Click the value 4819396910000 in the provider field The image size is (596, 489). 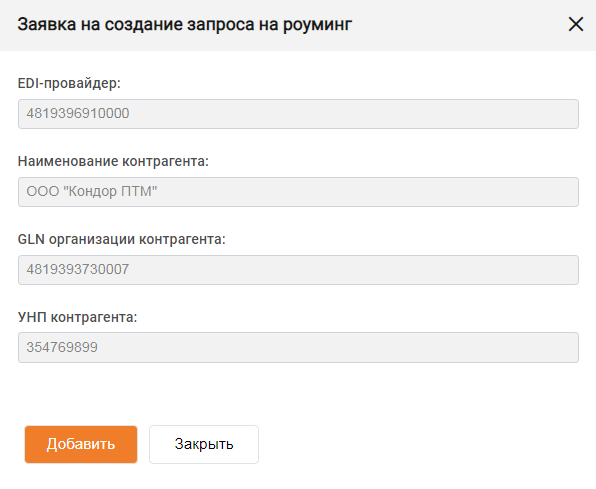78,113
